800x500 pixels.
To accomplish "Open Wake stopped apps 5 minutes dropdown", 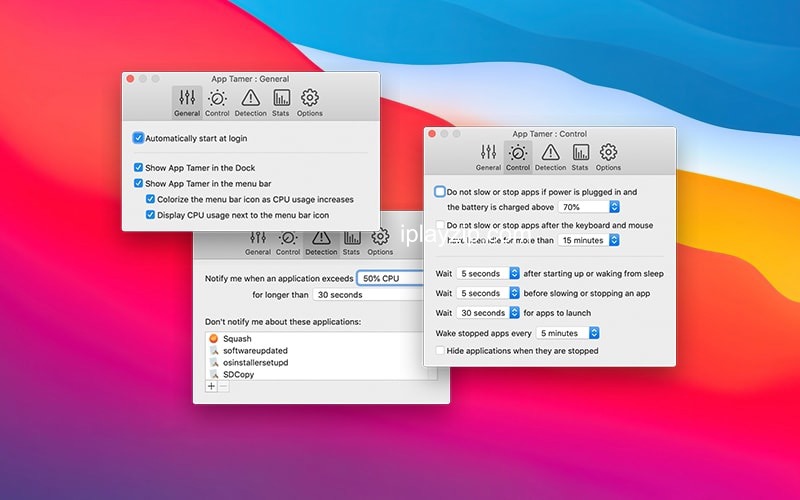I will 567,332.
